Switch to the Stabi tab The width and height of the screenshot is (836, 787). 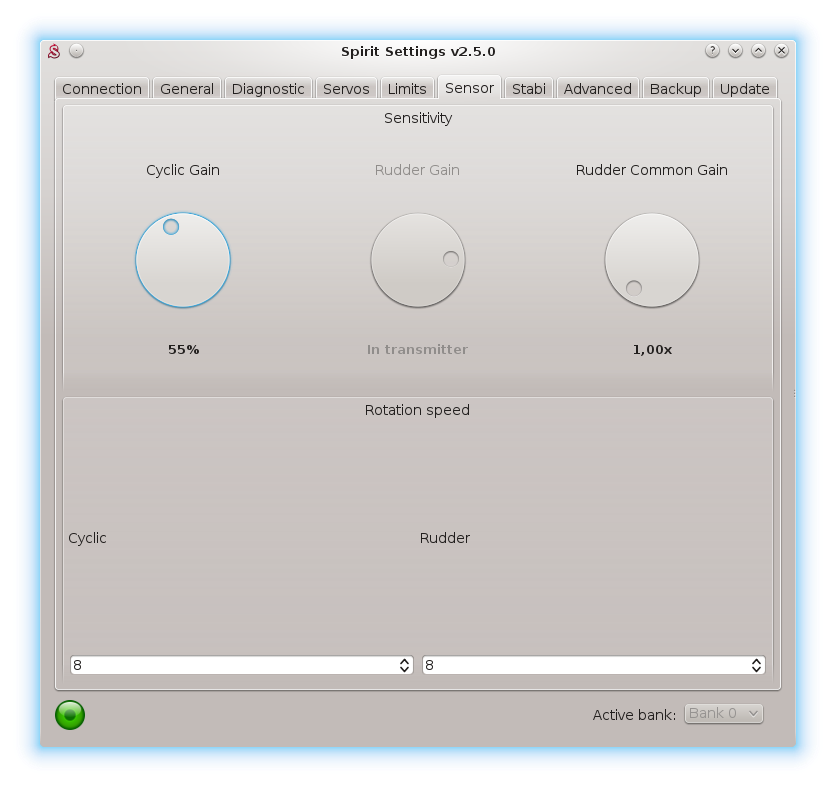pos(529,89)
